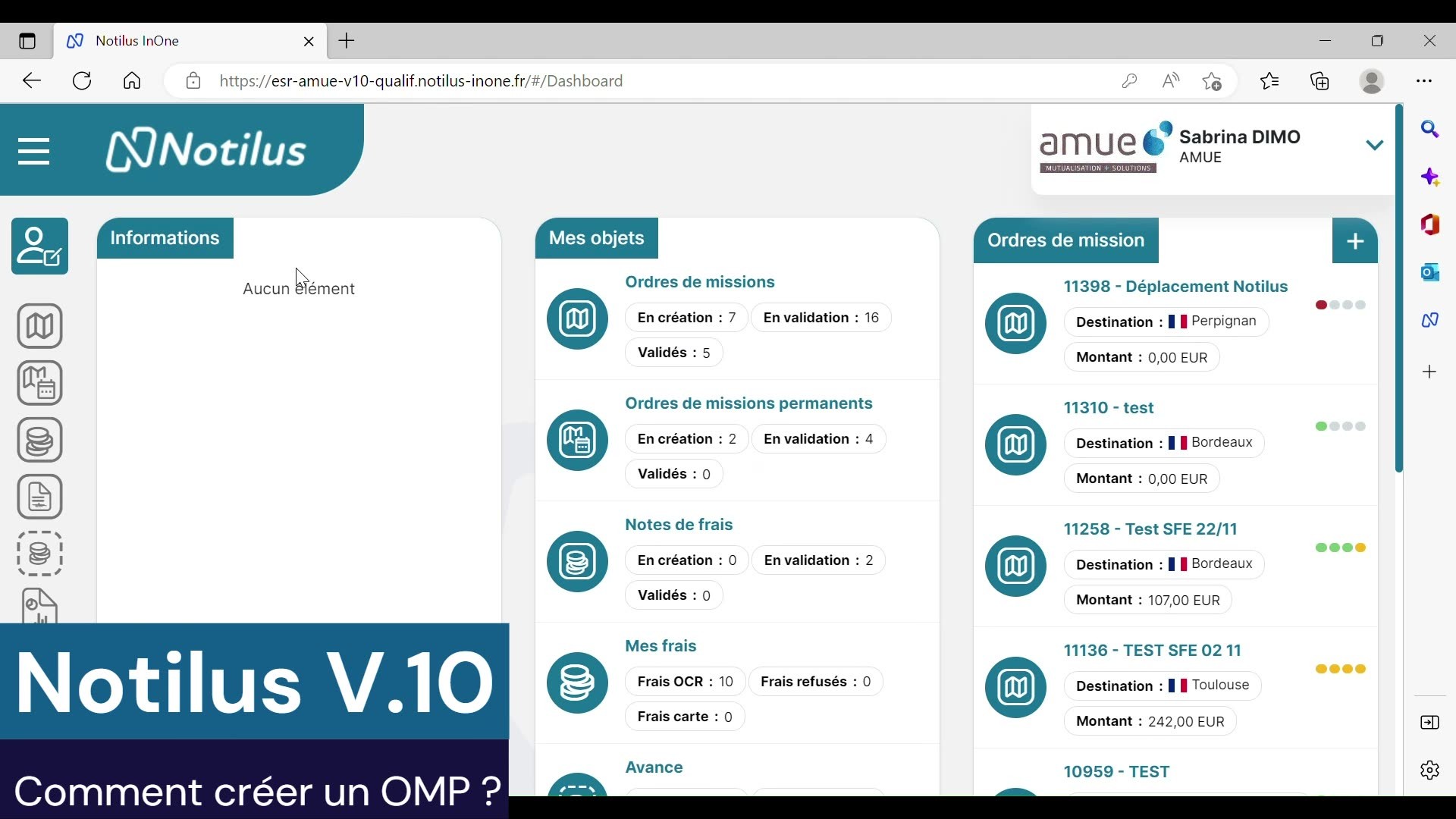Open the document lines sidebar icon
Viewport: 1456px width, 819px height.
(40, 497)
